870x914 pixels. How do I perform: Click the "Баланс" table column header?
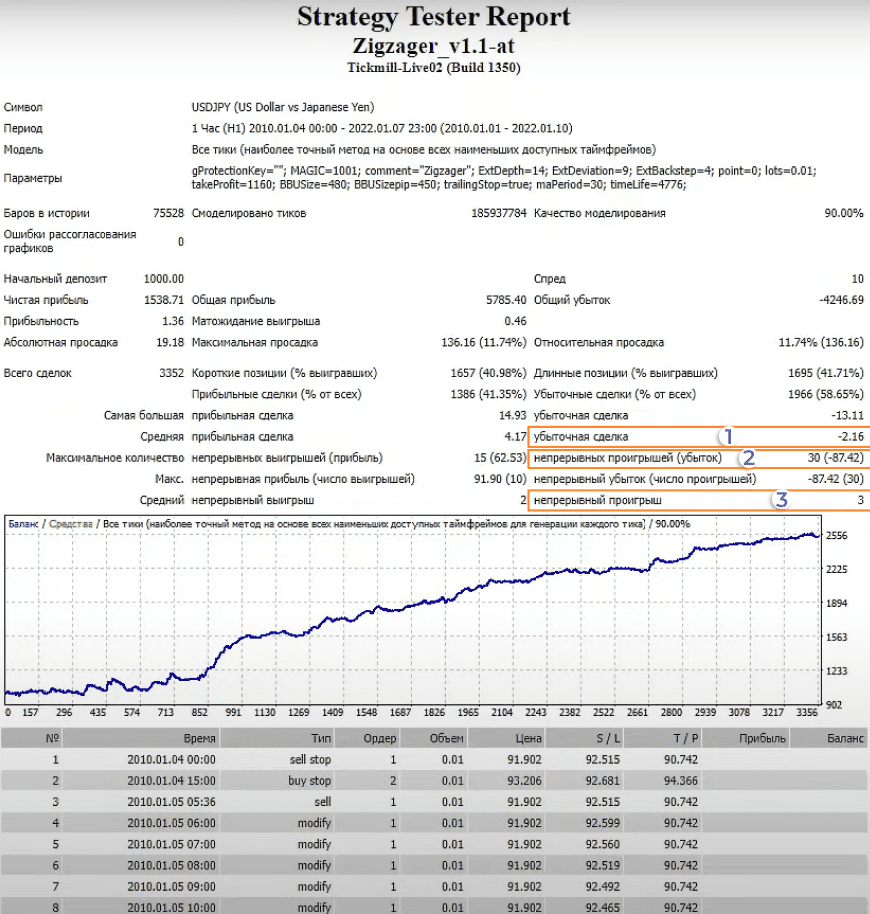(842, 738)
